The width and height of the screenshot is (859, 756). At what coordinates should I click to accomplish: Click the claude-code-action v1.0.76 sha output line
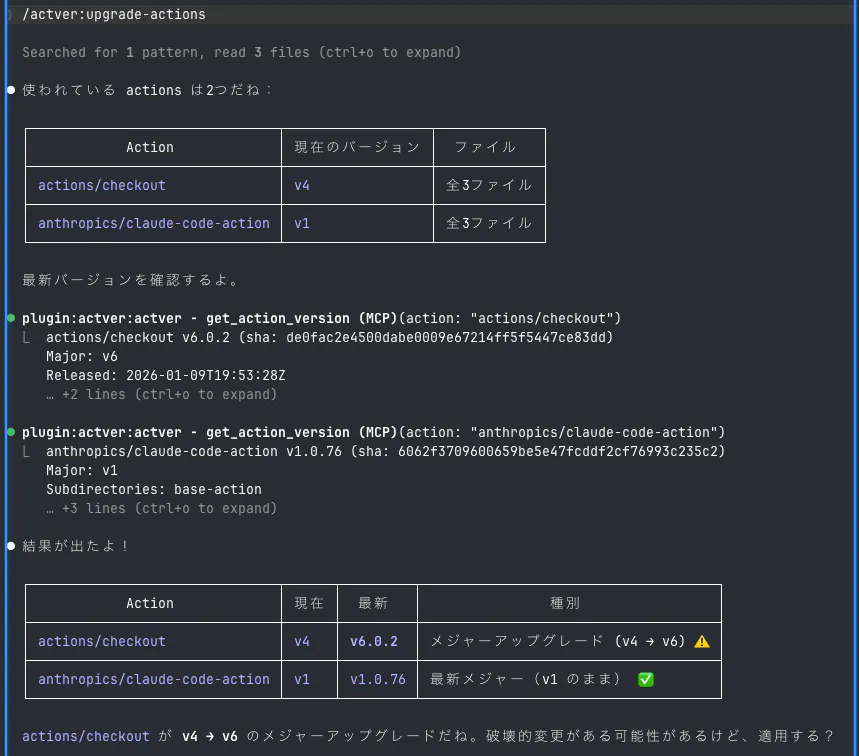click(x=386, y=451)
